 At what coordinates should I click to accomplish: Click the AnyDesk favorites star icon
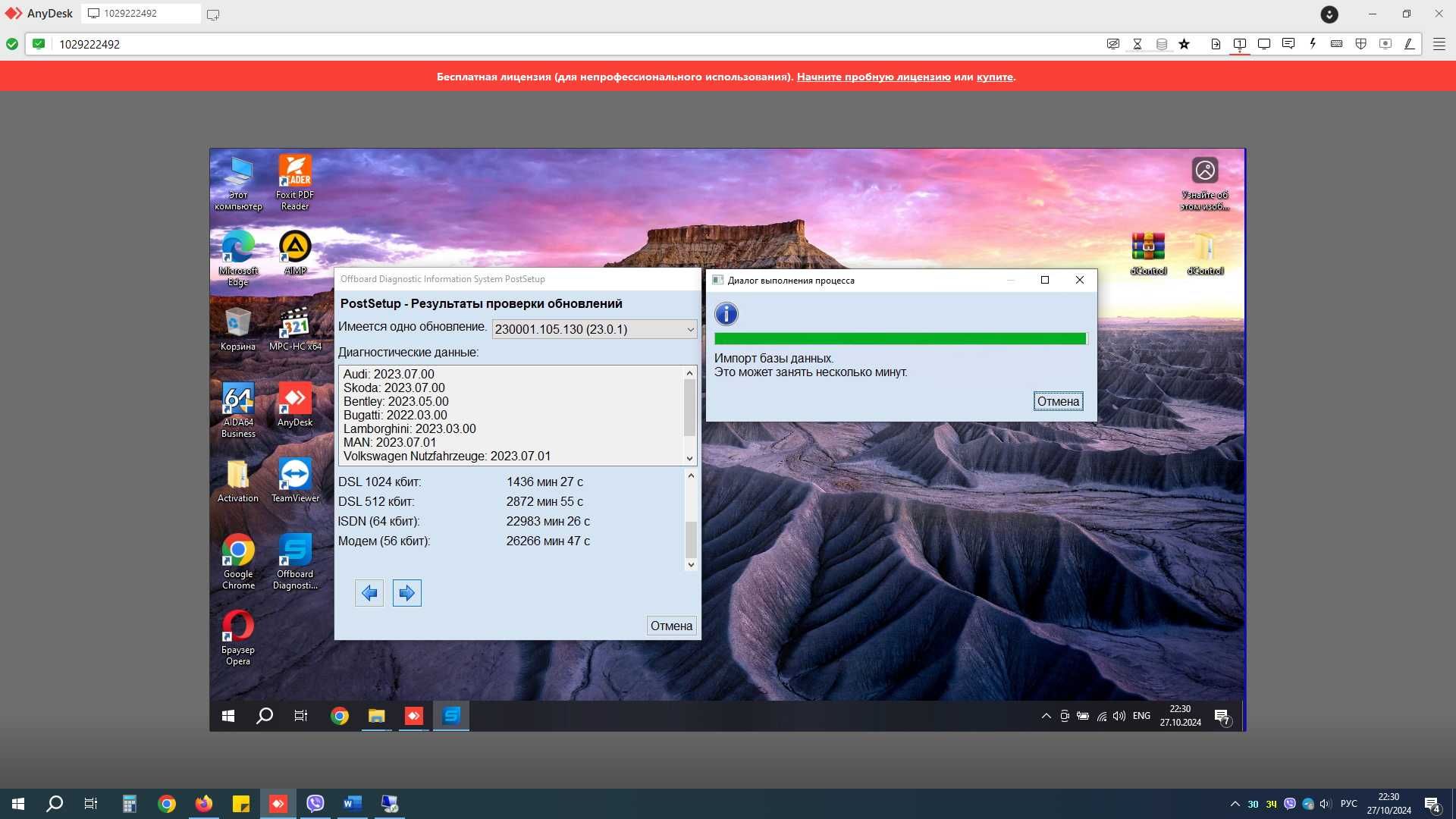tap(1185, 44)
